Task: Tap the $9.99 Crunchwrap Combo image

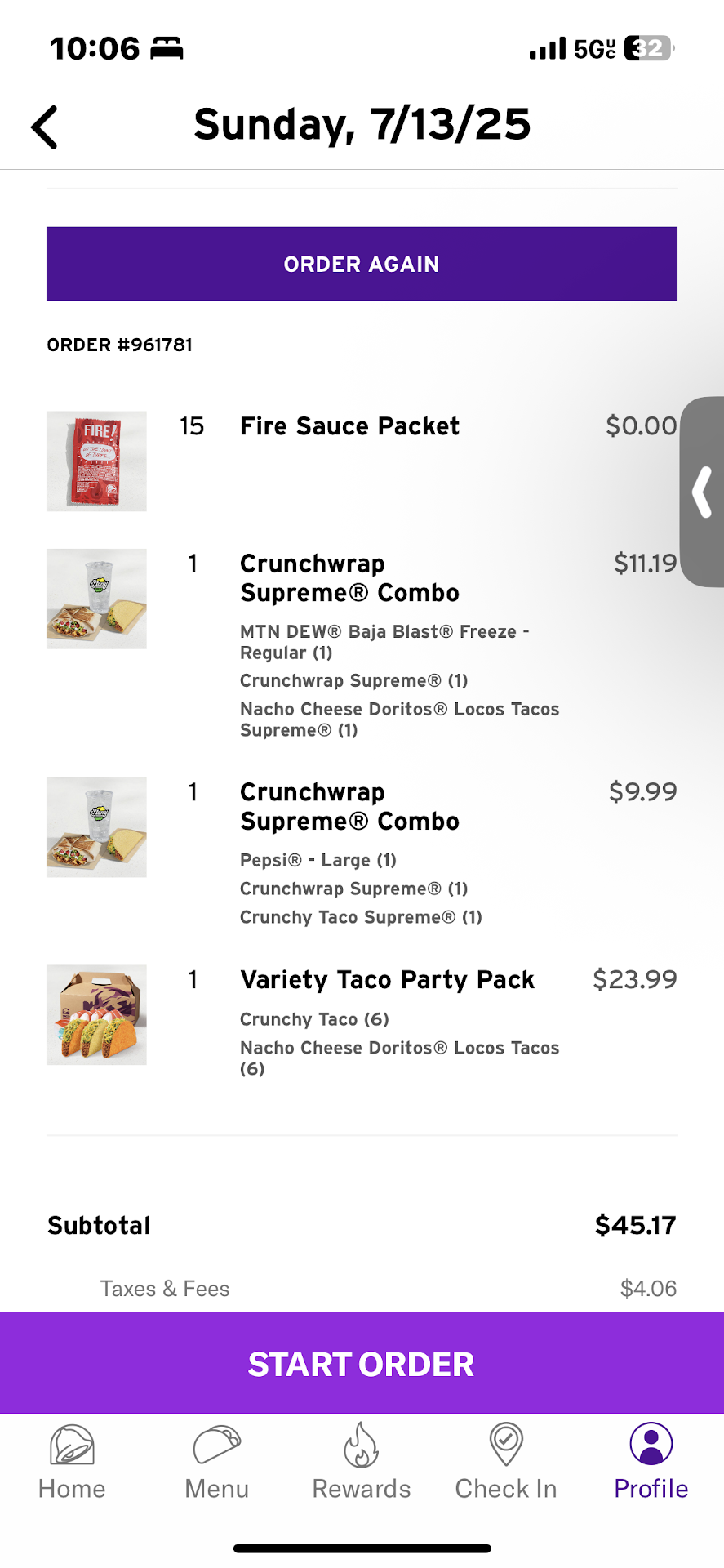Action: pos(96,827)
